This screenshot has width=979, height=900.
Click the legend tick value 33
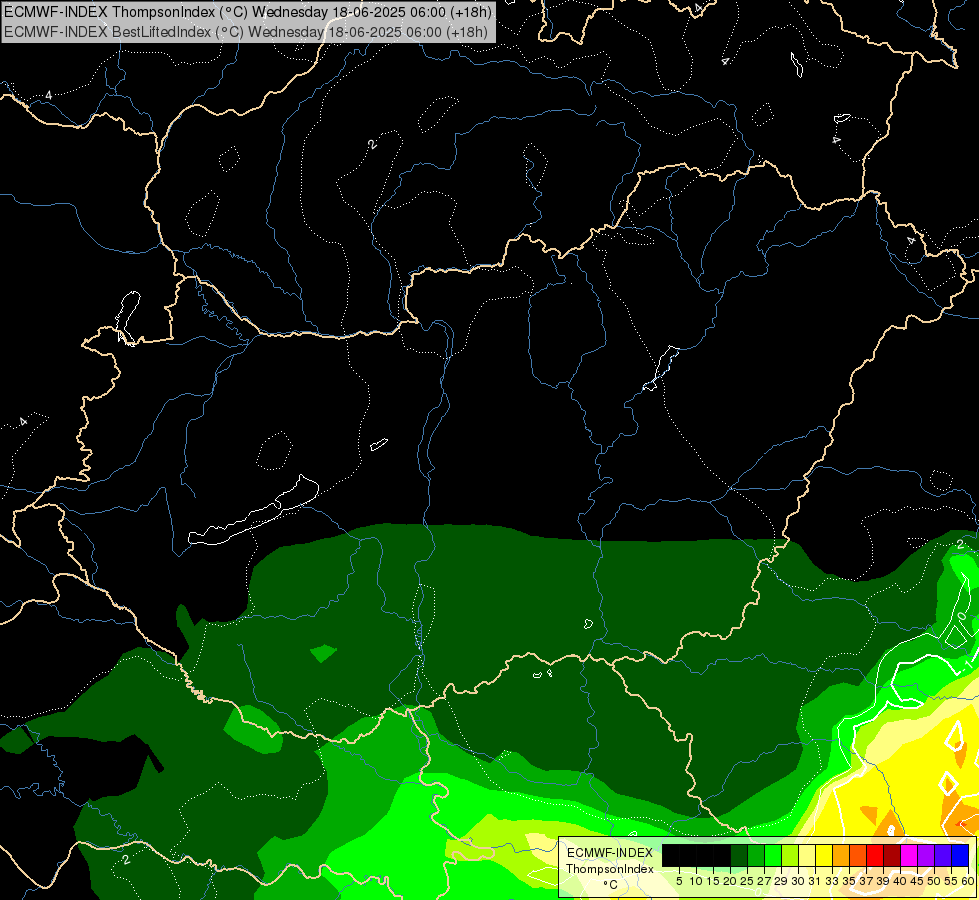pyautogui.click(x=832, y=881)
